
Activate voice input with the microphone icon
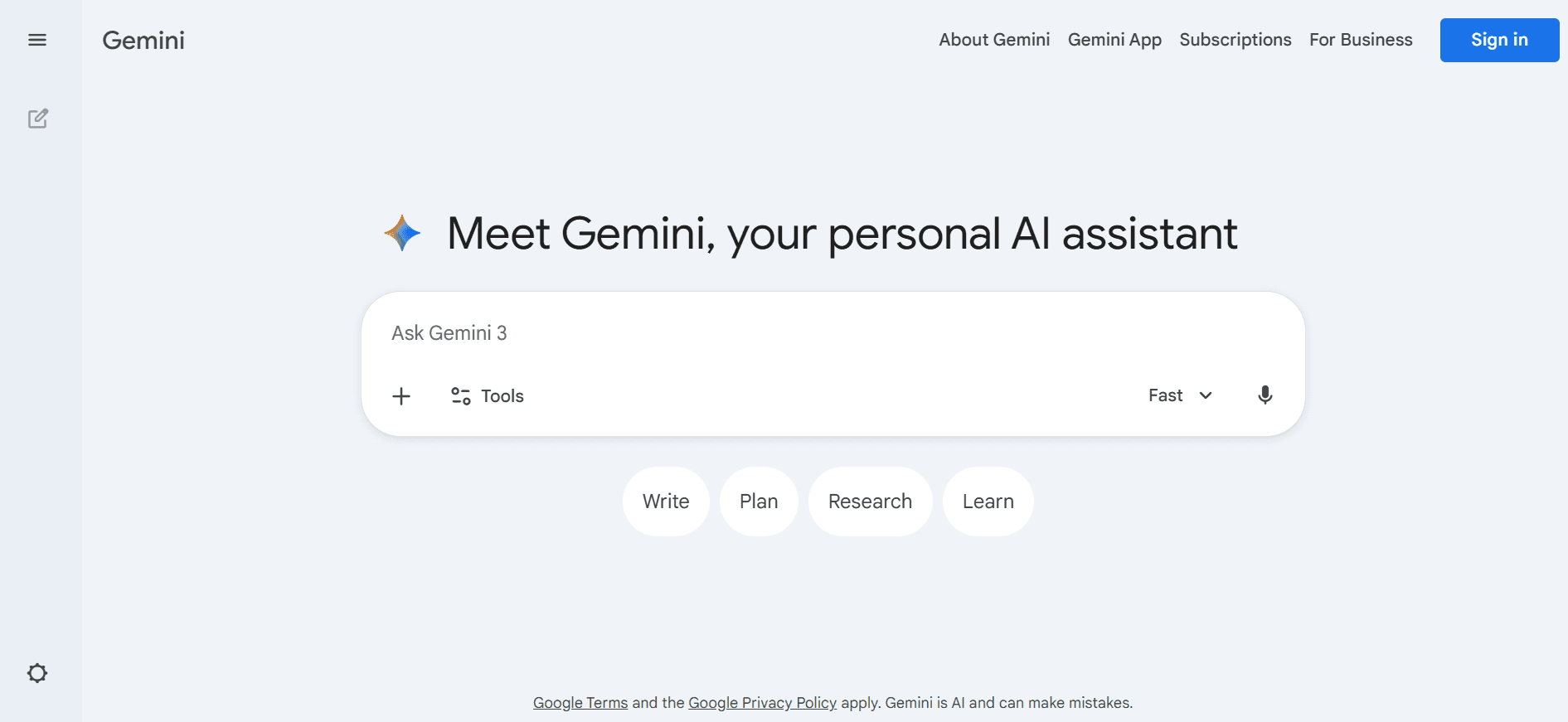(1265, 395)
